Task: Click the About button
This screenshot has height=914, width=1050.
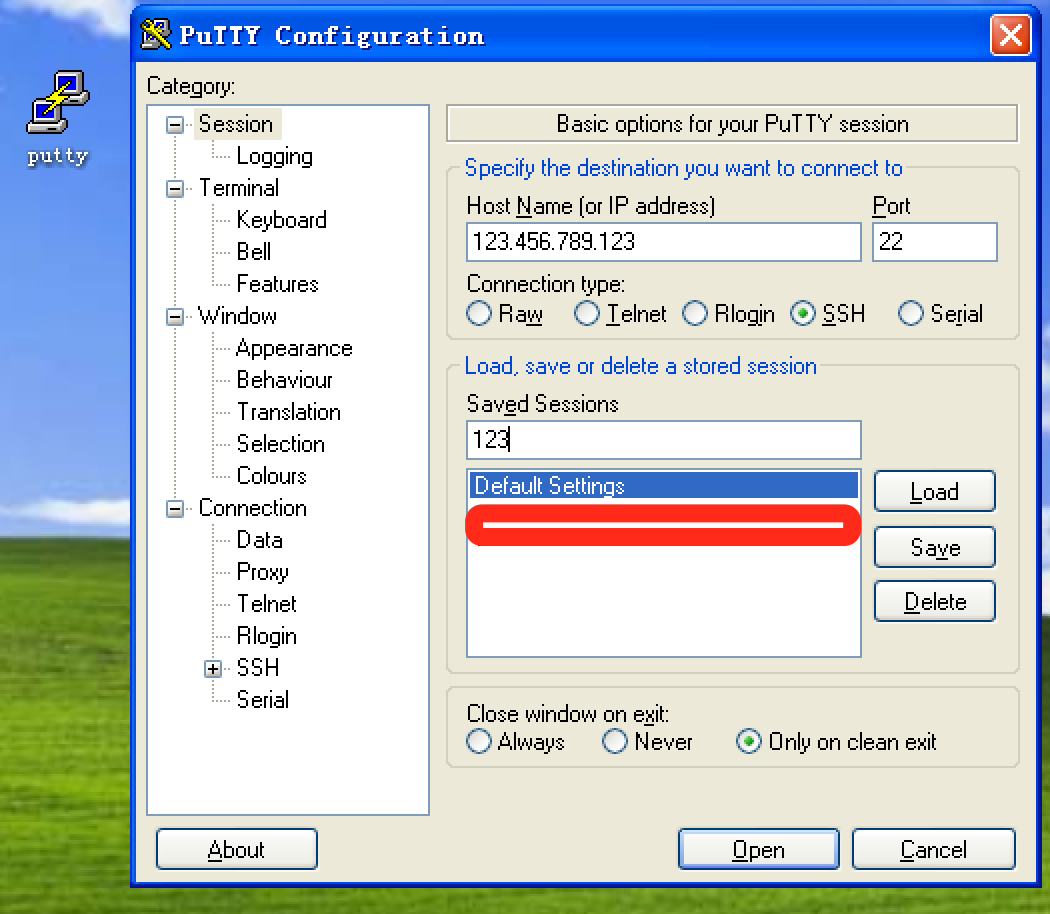Action: [236, 849]
